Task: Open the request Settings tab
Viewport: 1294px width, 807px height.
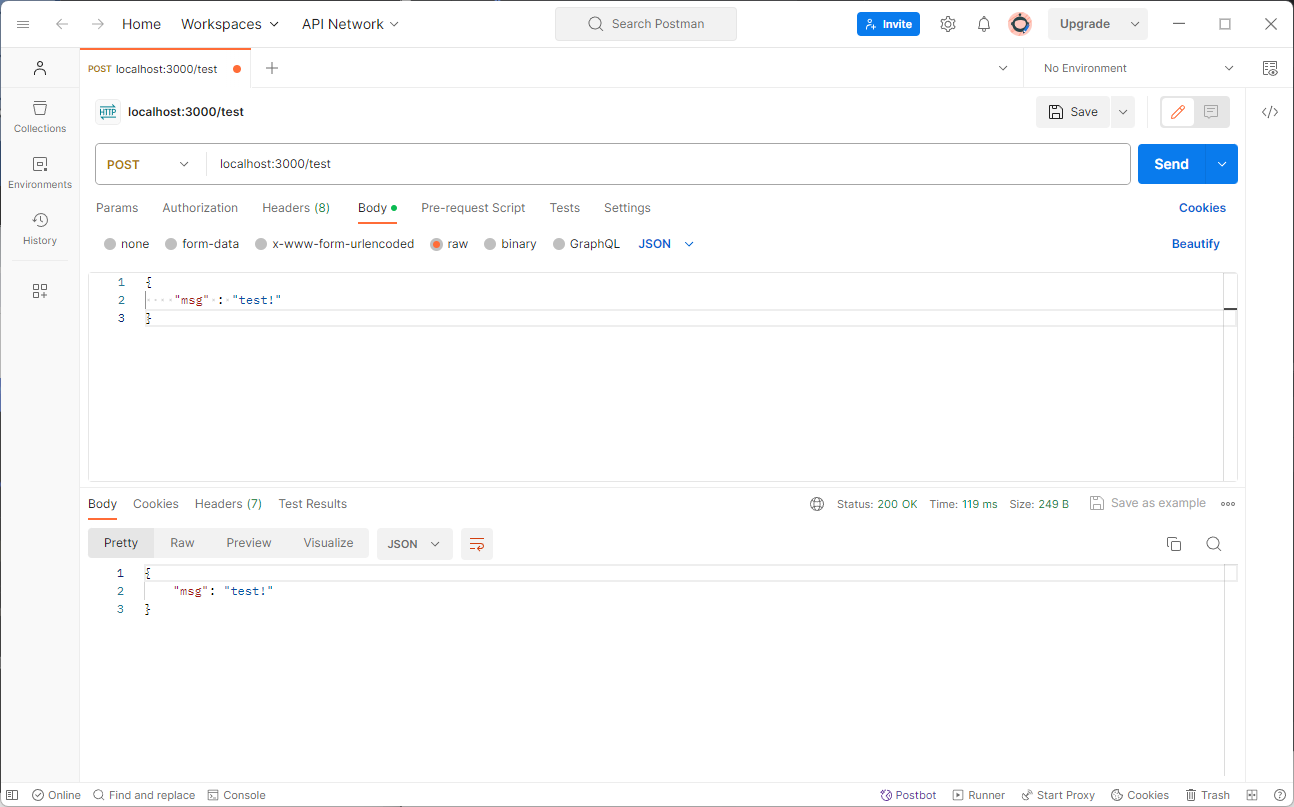Action: click(x=627, y=208)
